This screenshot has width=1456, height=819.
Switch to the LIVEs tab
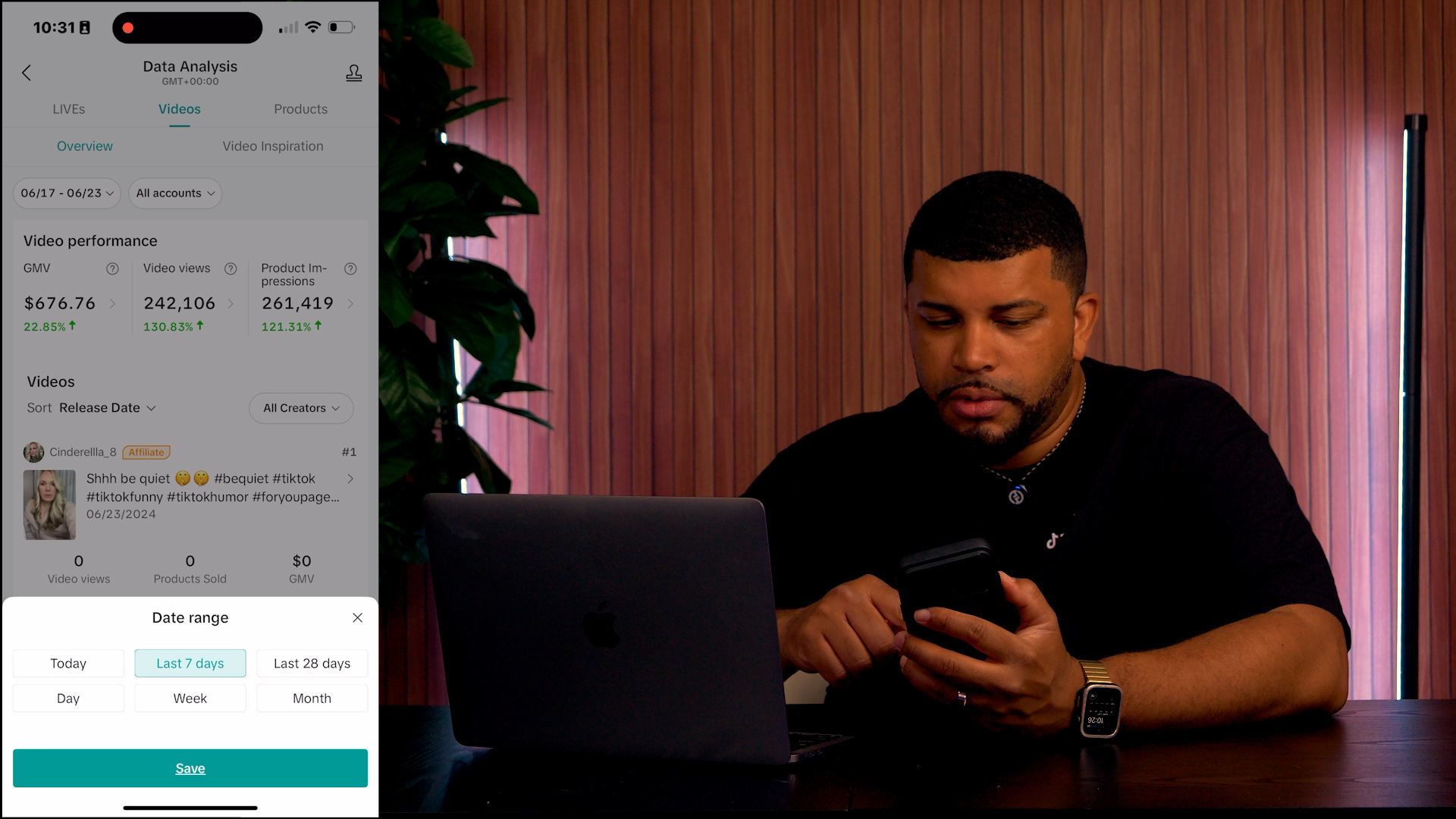coord(69,108)
